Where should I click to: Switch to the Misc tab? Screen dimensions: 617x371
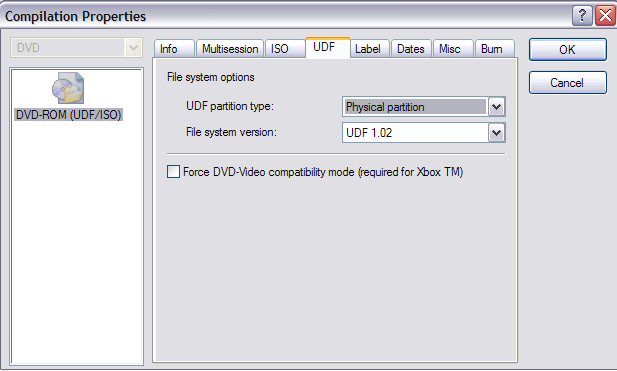453,49
